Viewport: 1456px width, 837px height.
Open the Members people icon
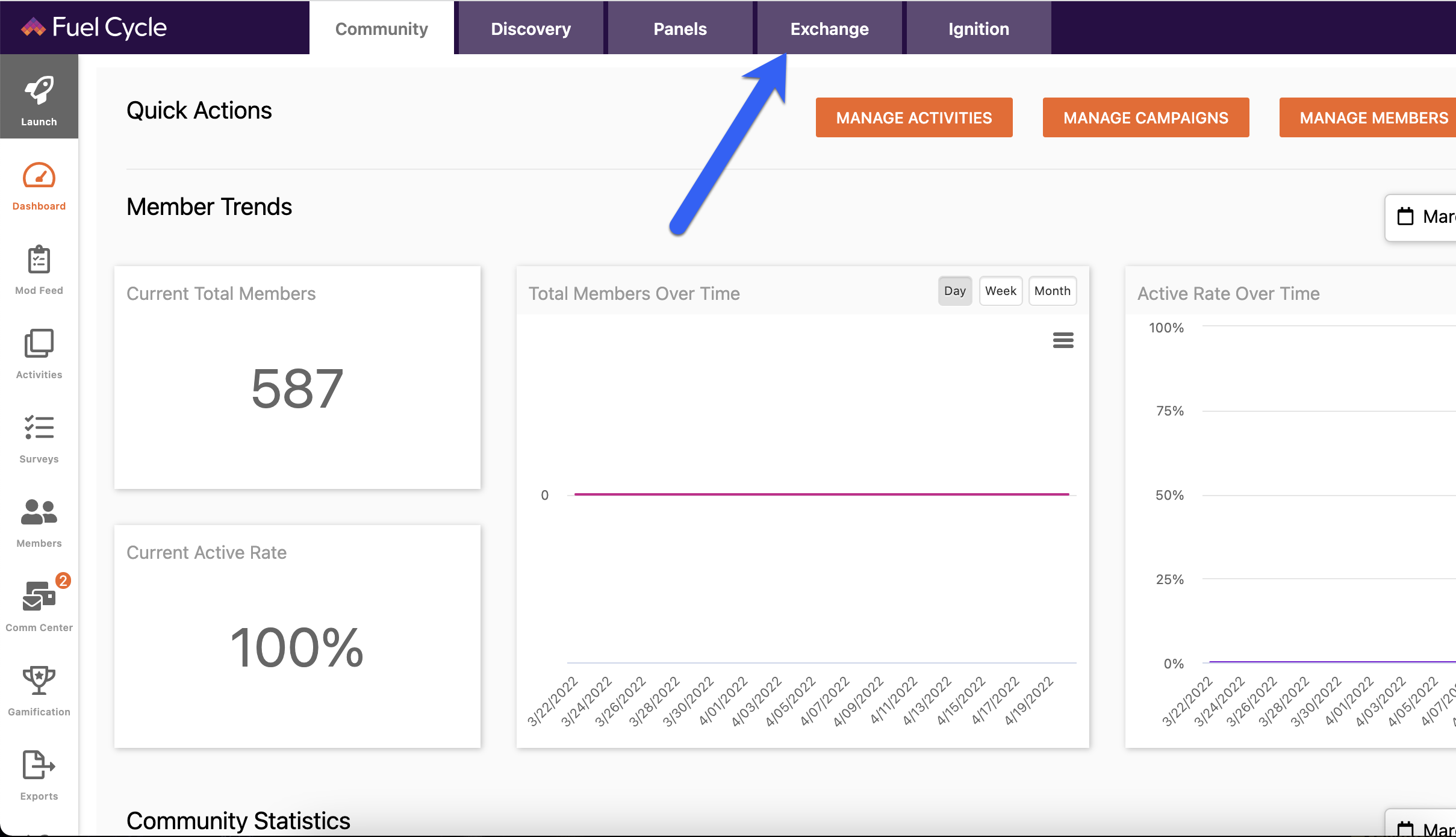39,512
